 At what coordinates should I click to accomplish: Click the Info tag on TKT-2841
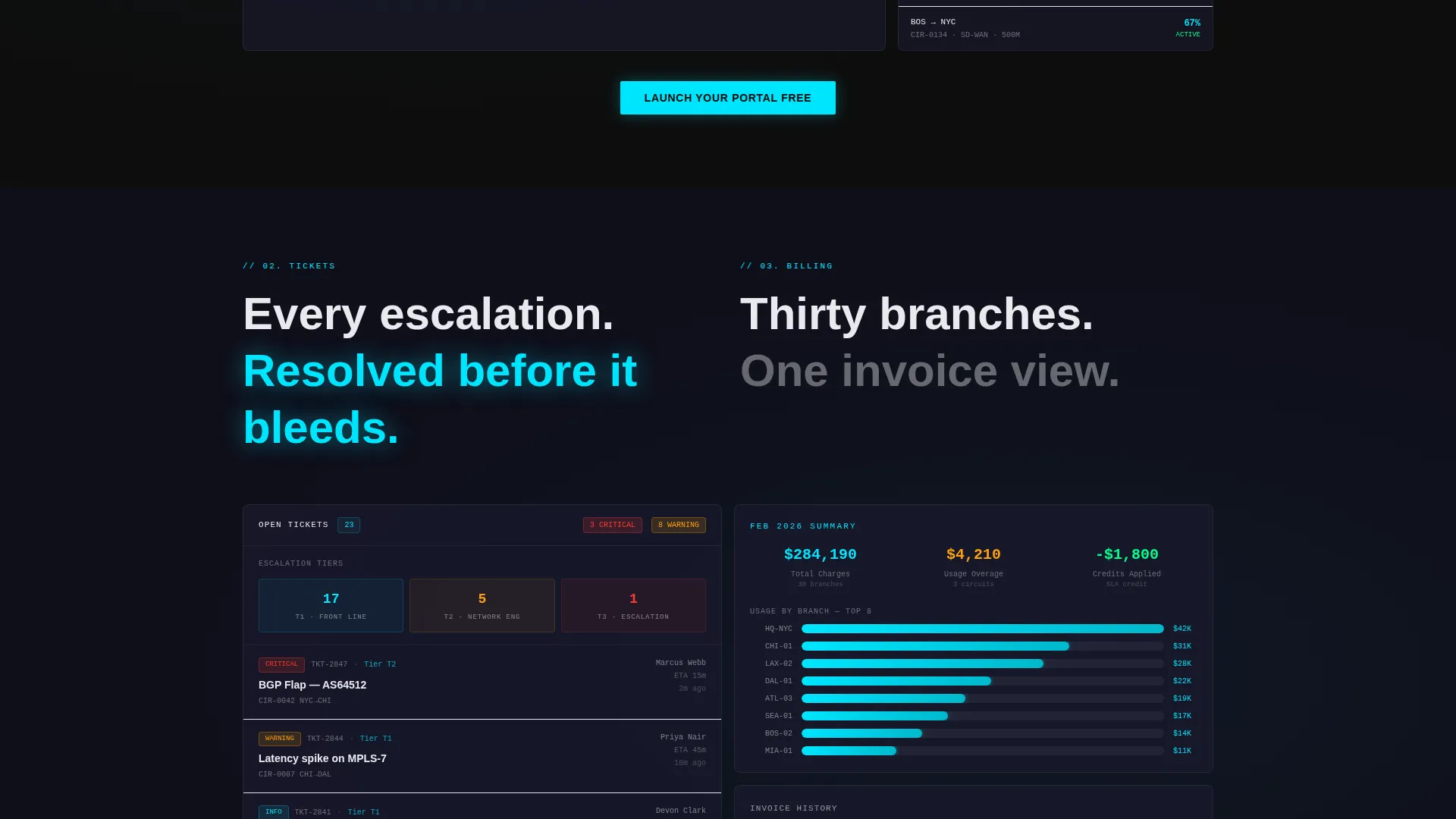click(273, 812)
